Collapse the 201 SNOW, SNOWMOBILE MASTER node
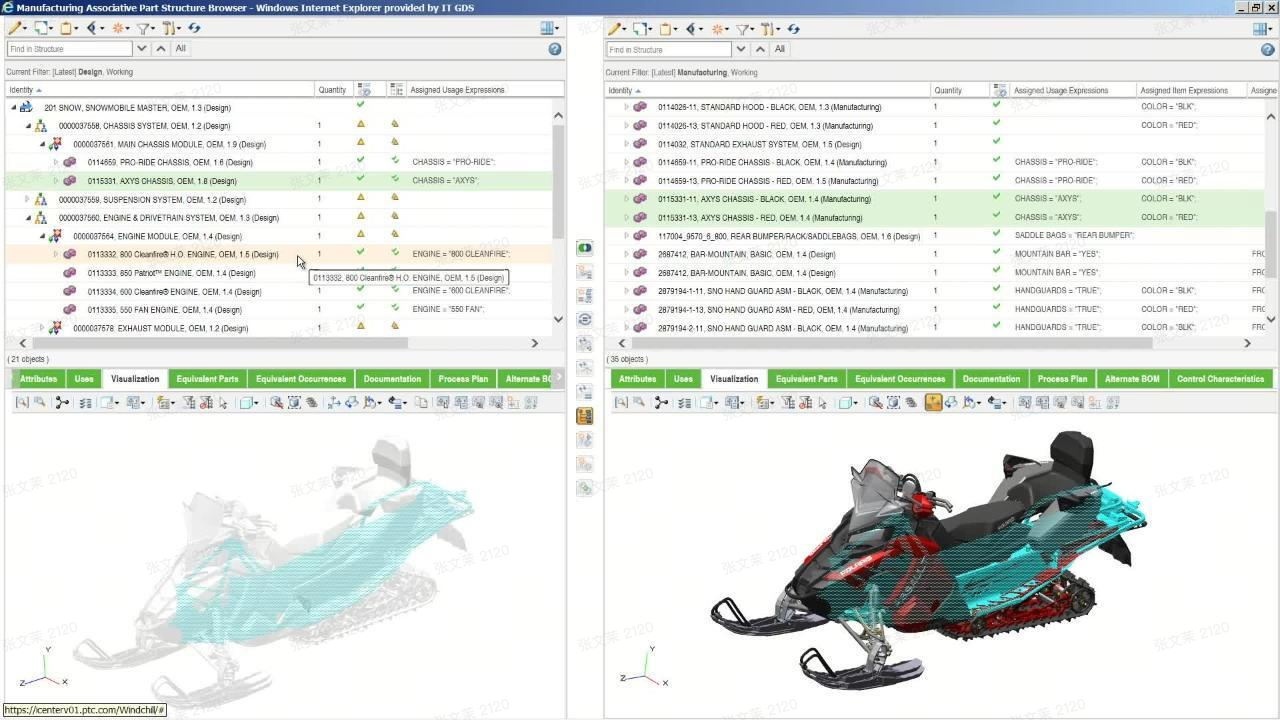This screenshot has height=720, width=1280. pos(14,107)
